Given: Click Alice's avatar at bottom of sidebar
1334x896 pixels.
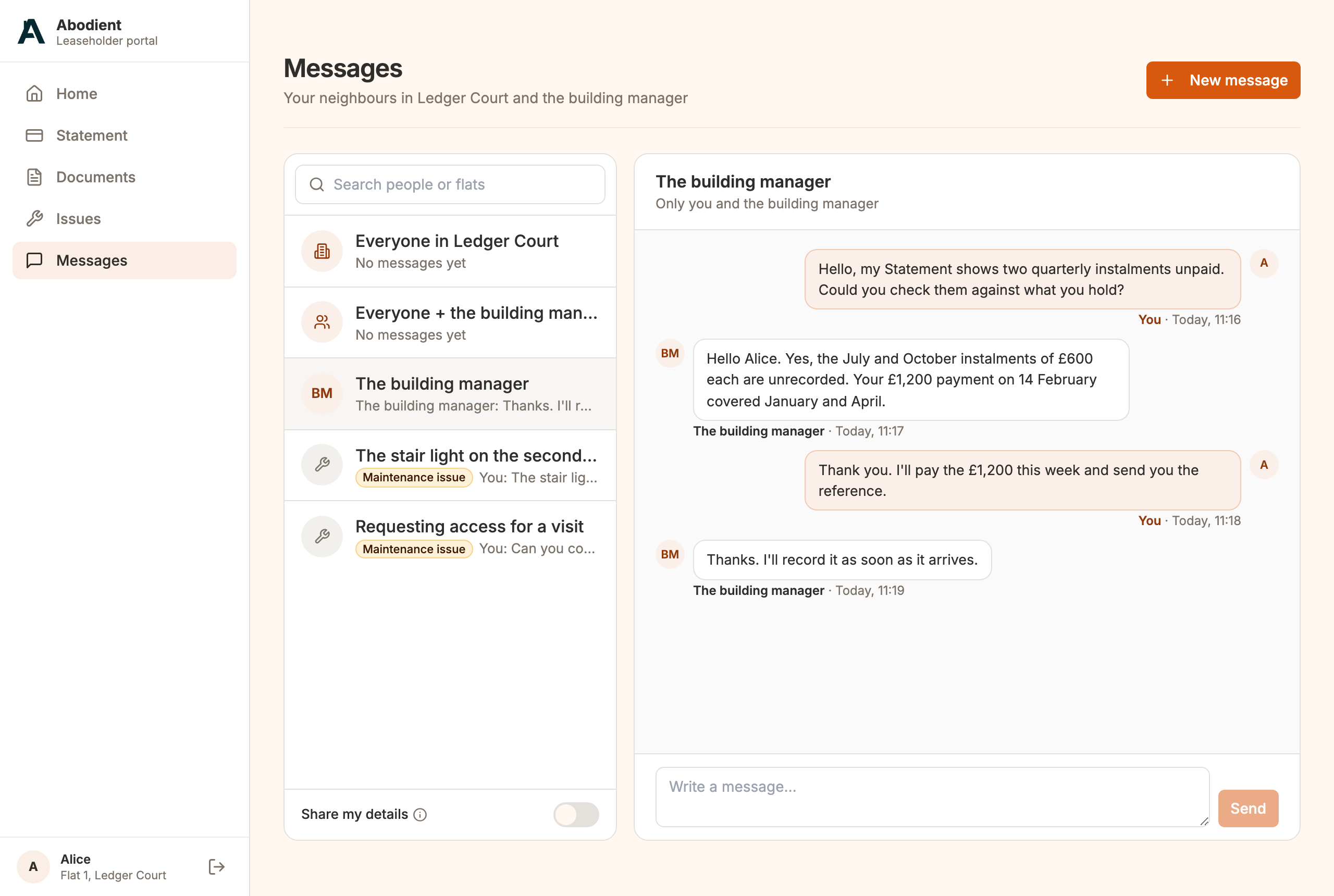Looking at the screenshot, I should 33,866.
